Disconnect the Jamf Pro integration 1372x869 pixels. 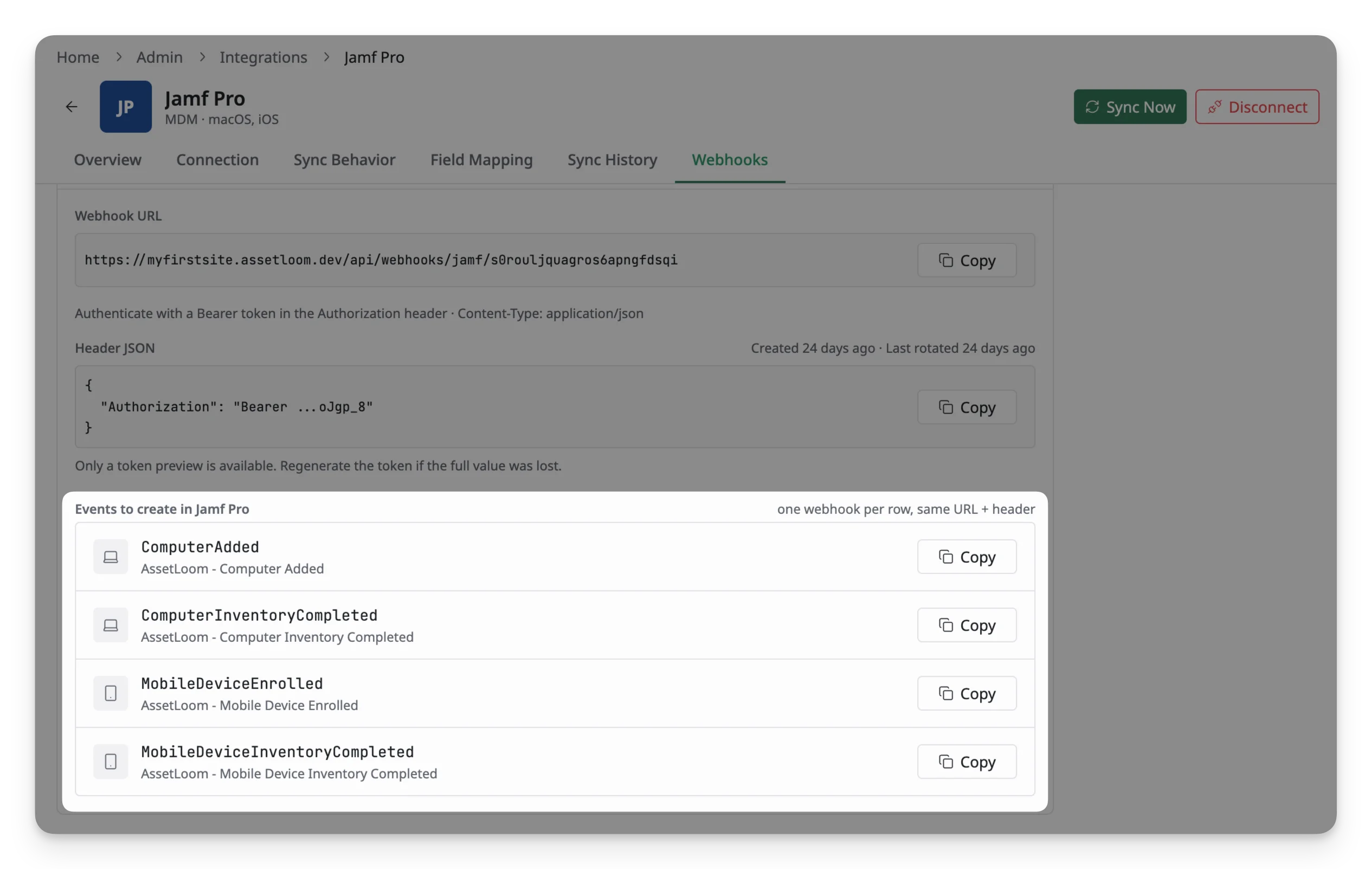coord(1257,107)
